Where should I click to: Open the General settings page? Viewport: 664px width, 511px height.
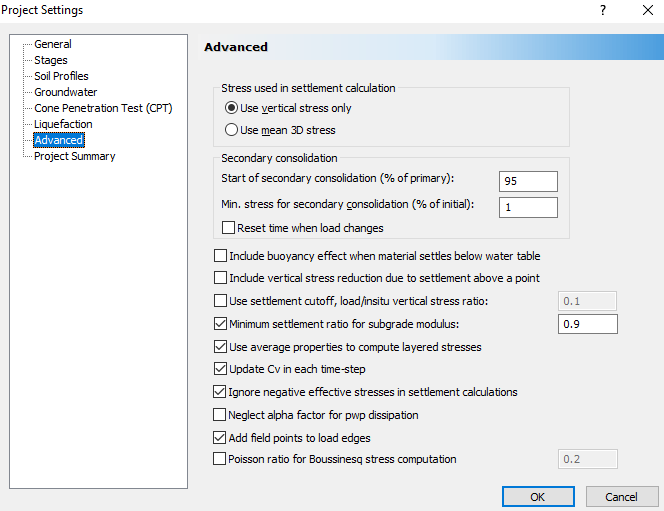52,44
